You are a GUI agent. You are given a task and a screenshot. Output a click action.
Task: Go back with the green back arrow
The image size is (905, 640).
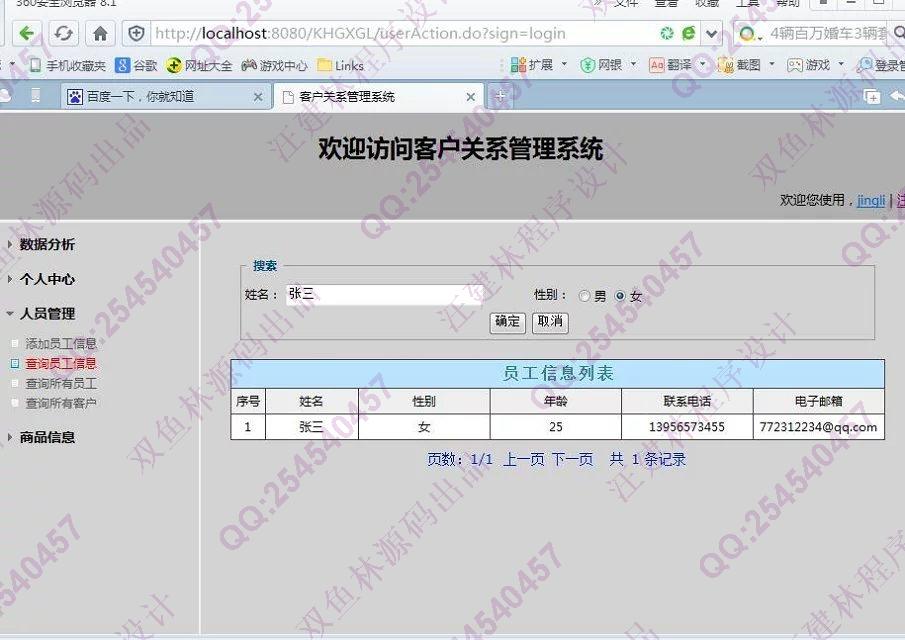pyautogui.click(x=26, y=33)
